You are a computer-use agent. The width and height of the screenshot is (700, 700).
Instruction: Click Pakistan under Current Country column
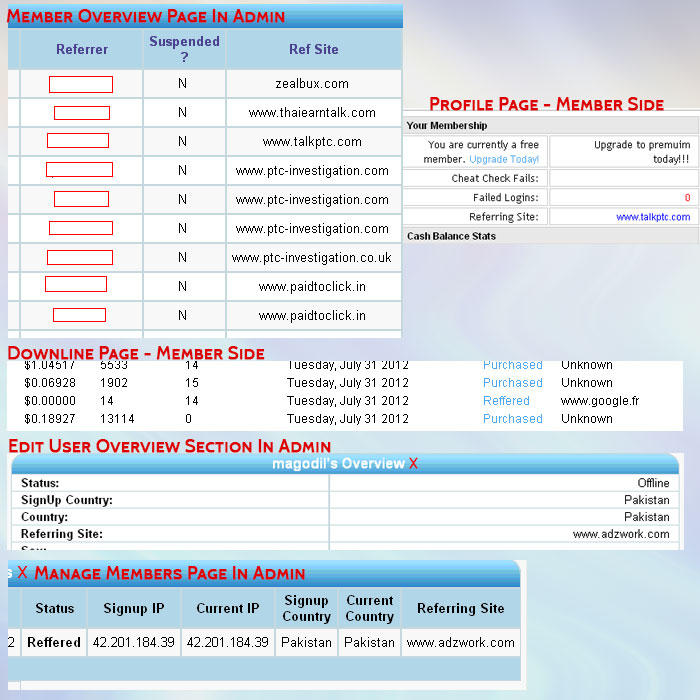pyautogui.click(x=370, y=642)
